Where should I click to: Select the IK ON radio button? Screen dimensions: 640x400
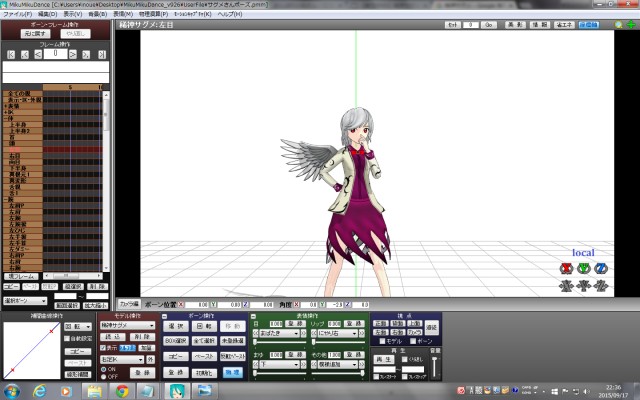click(104, 369)
